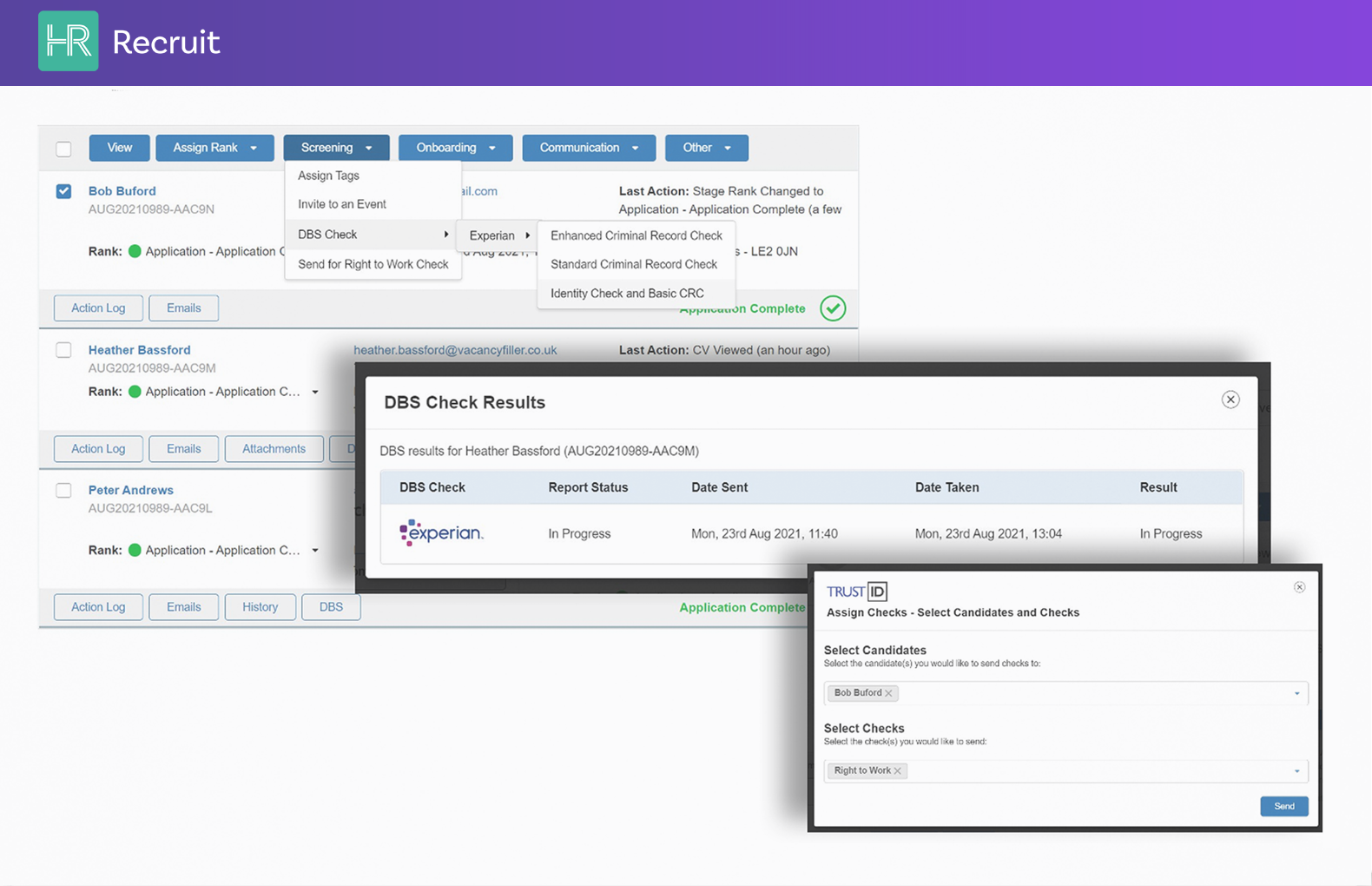Open Bob Buford's candidate profile link
The width and height of the screenshot is (1372, 886).
[122, 191]
